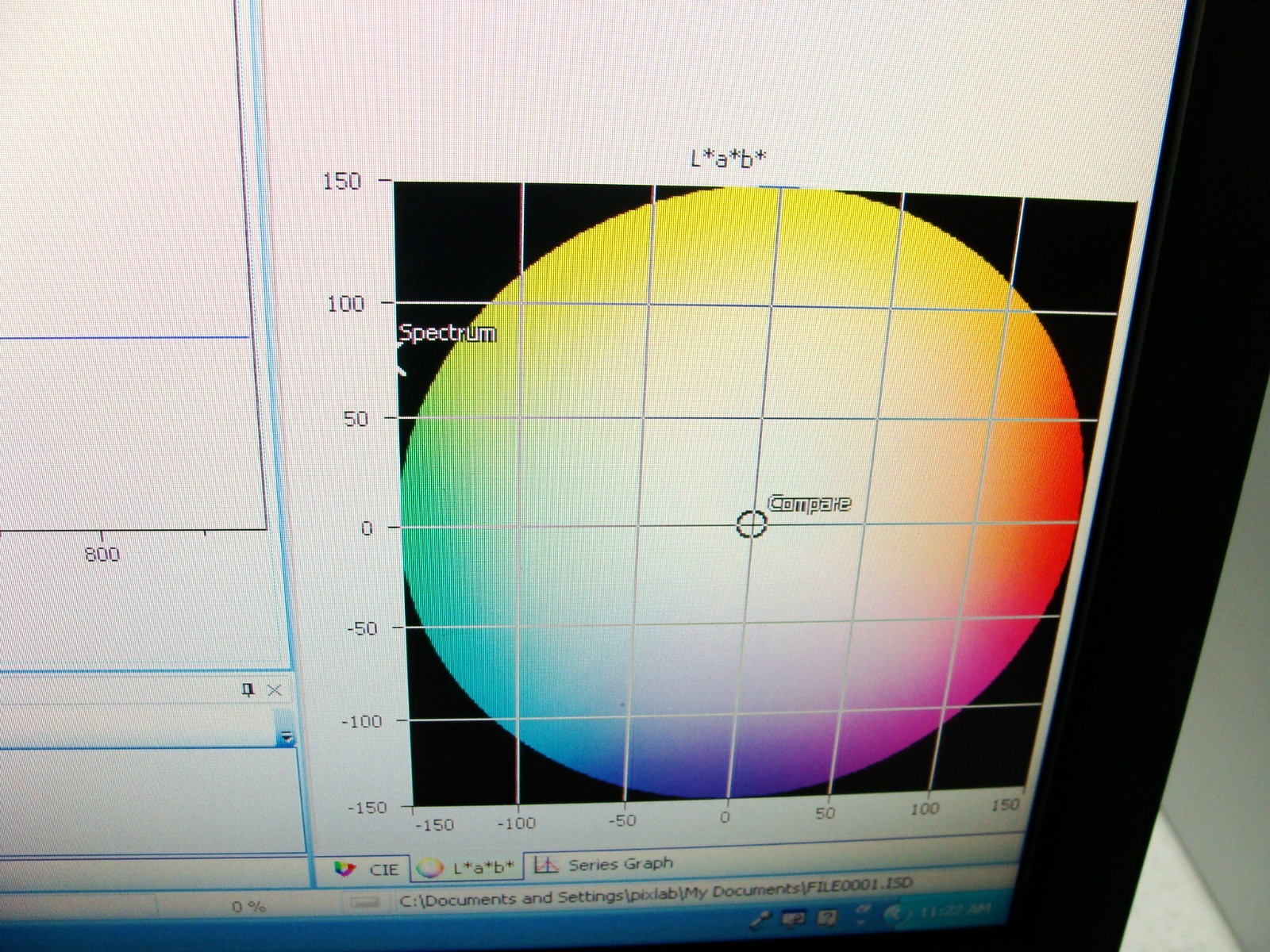Open the scrollbar dropdown arrow in left panel
The image size is (1270, 952).
[287, 736]
